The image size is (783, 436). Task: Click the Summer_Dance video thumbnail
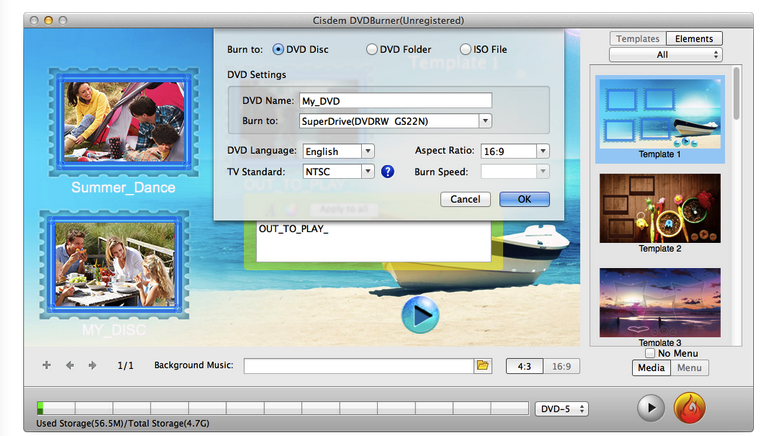tap(124, 122)
